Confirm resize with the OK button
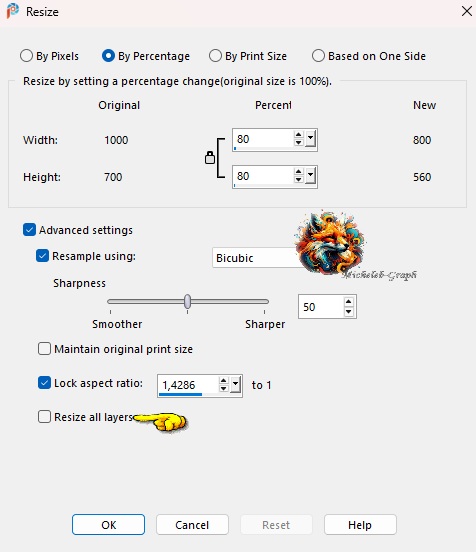 [x=108, y=525]
